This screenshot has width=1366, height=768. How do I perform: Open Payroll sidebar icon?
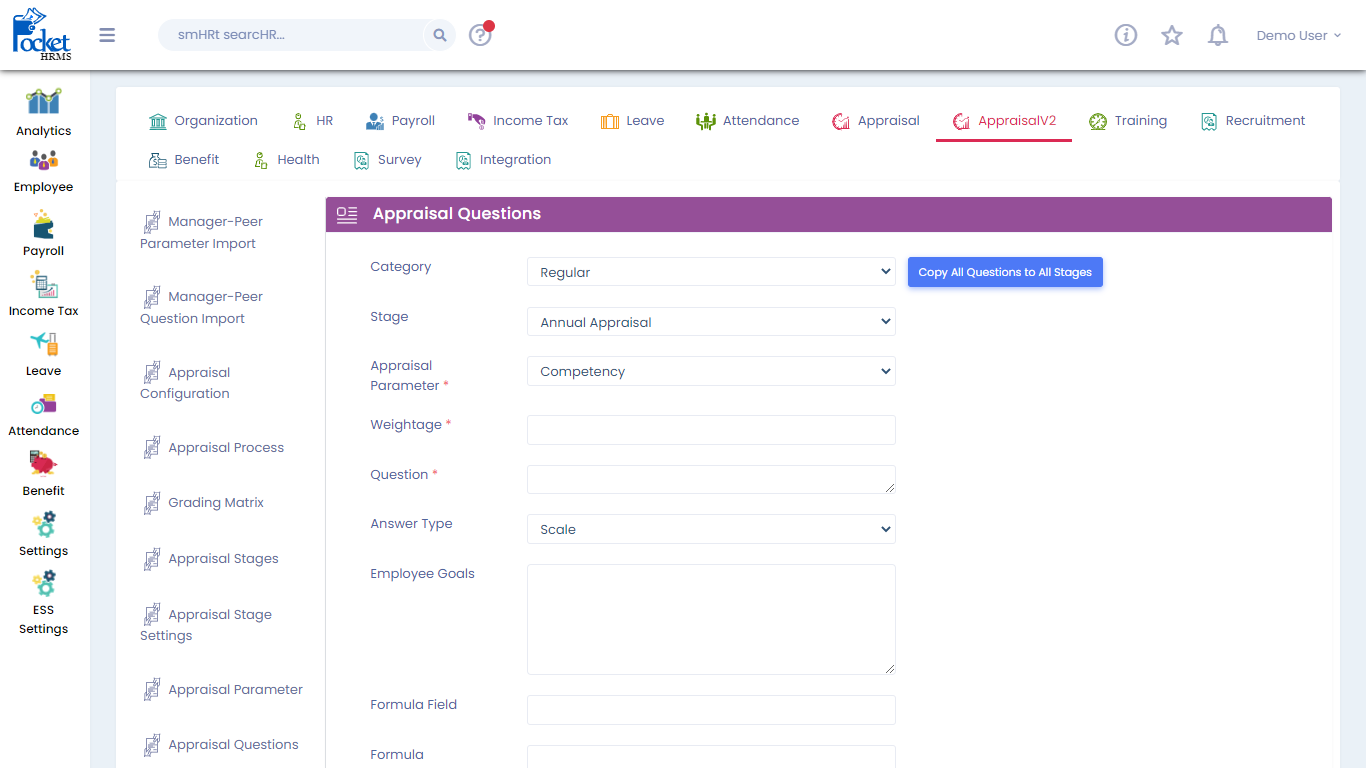(x=43, y=233)
